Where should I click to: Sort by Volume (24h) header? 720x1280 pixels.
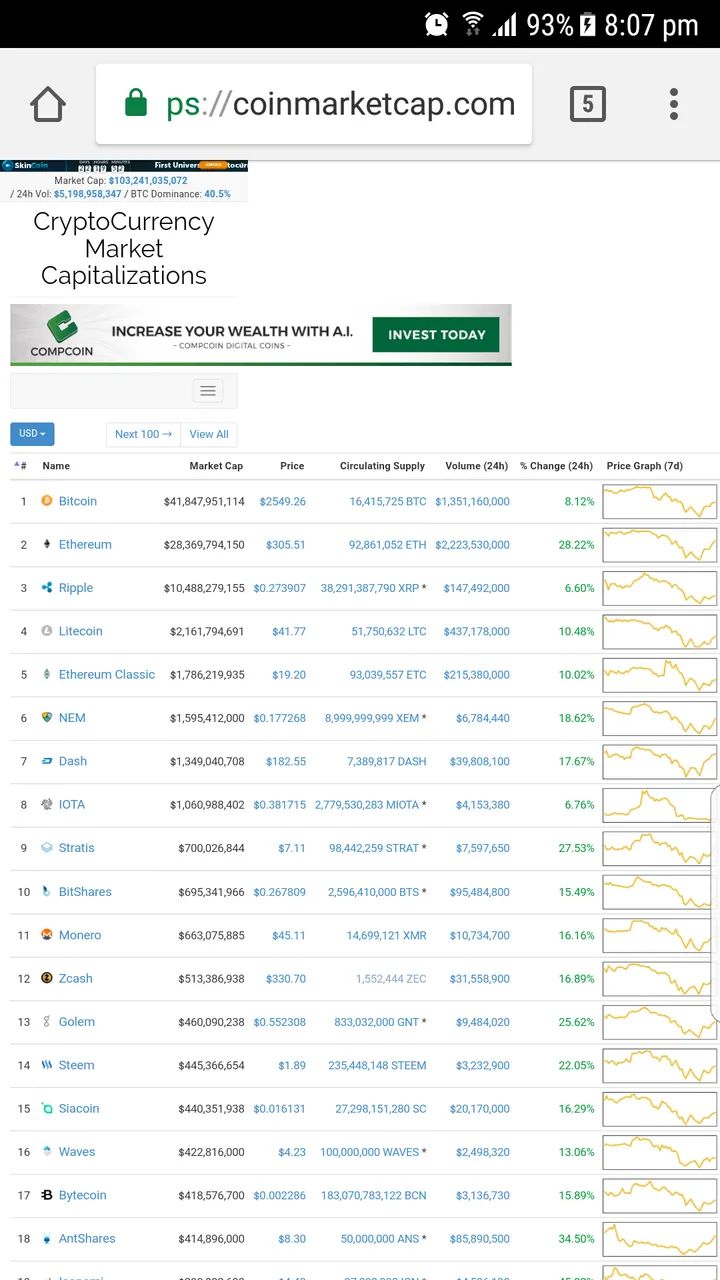click(477, 466)
